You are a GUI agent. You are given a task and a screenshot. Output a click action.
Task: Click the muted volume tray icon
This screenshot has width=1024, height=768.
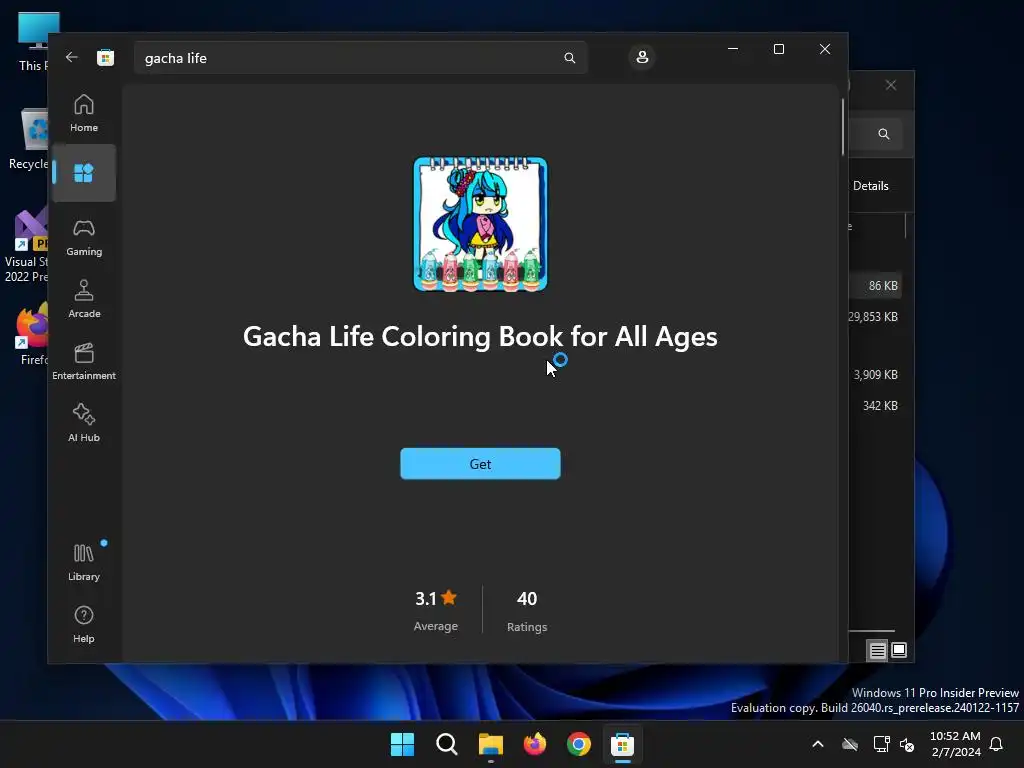point(908,744)
